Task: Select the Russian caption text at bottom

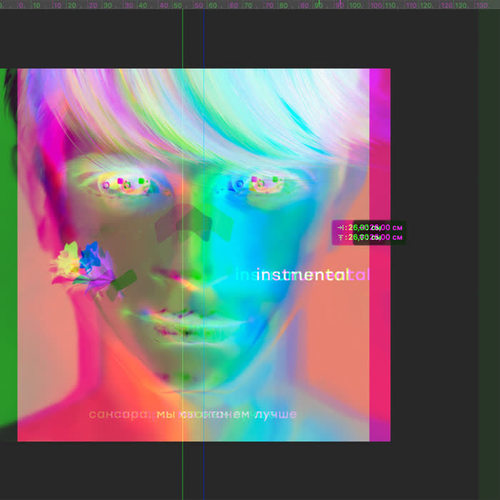Action: click(x=193, y=414)
